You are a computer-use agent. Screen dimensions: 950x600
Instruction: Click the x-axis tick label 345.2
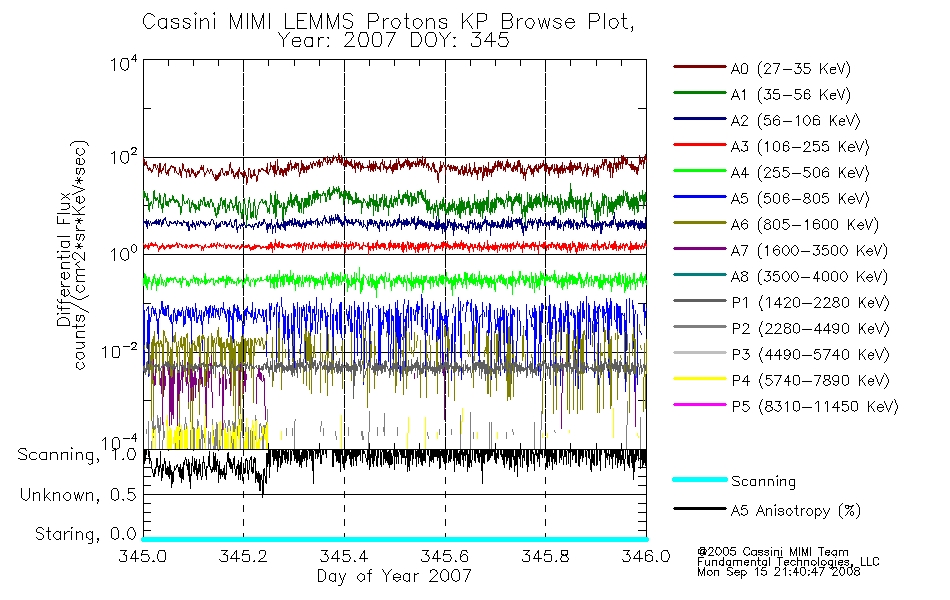click(243, 556)
